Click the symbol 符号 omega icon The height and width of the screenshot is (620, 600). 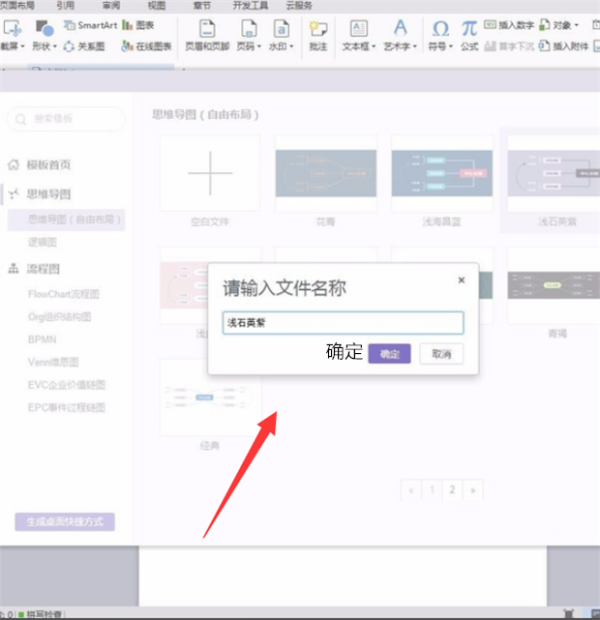[440, 29]
